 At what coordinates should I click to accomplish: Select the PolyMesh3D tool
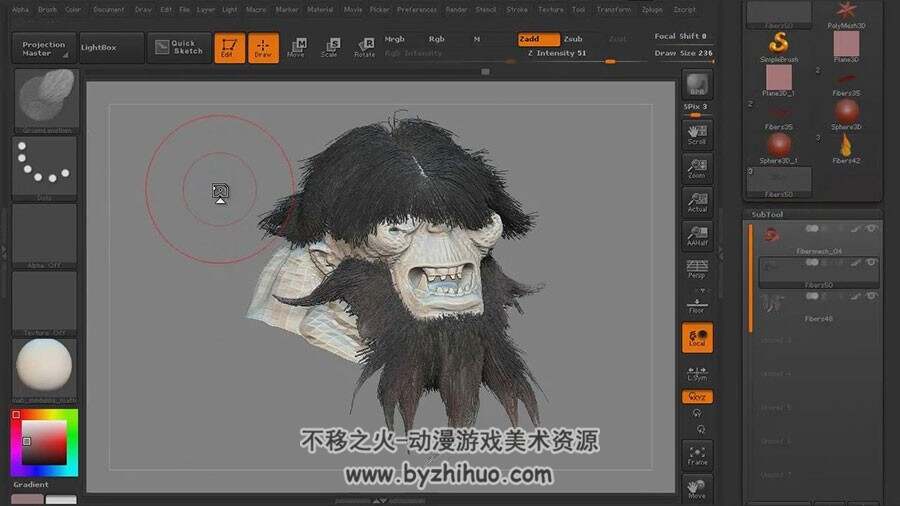pyautogui.click(x=846, y=14)
